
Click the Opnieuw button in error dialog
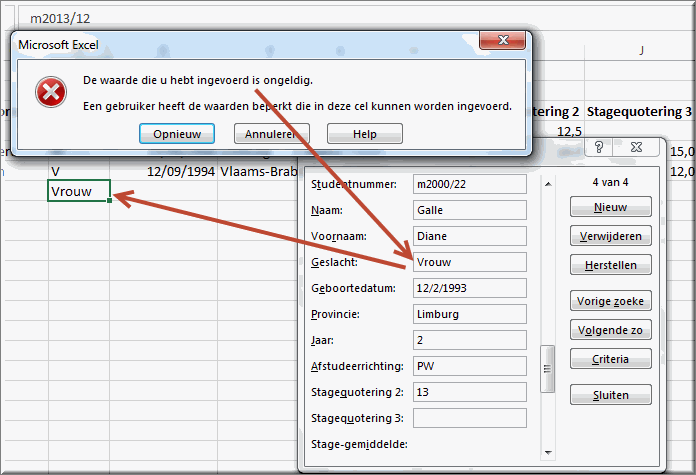click(177, 134)
